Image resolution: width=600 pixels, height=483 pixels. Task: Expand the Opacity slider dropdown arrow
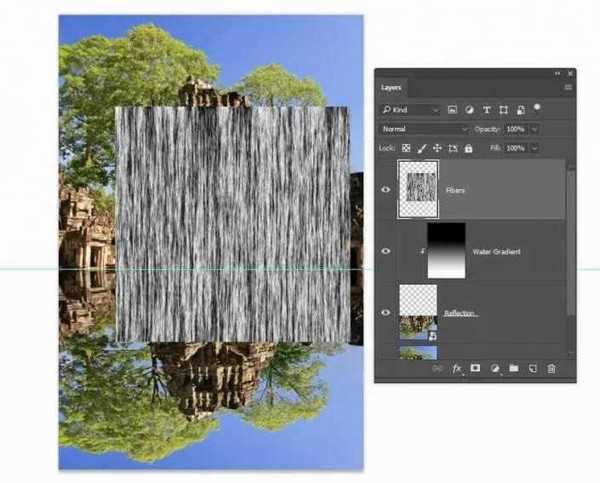pos(535,129)
